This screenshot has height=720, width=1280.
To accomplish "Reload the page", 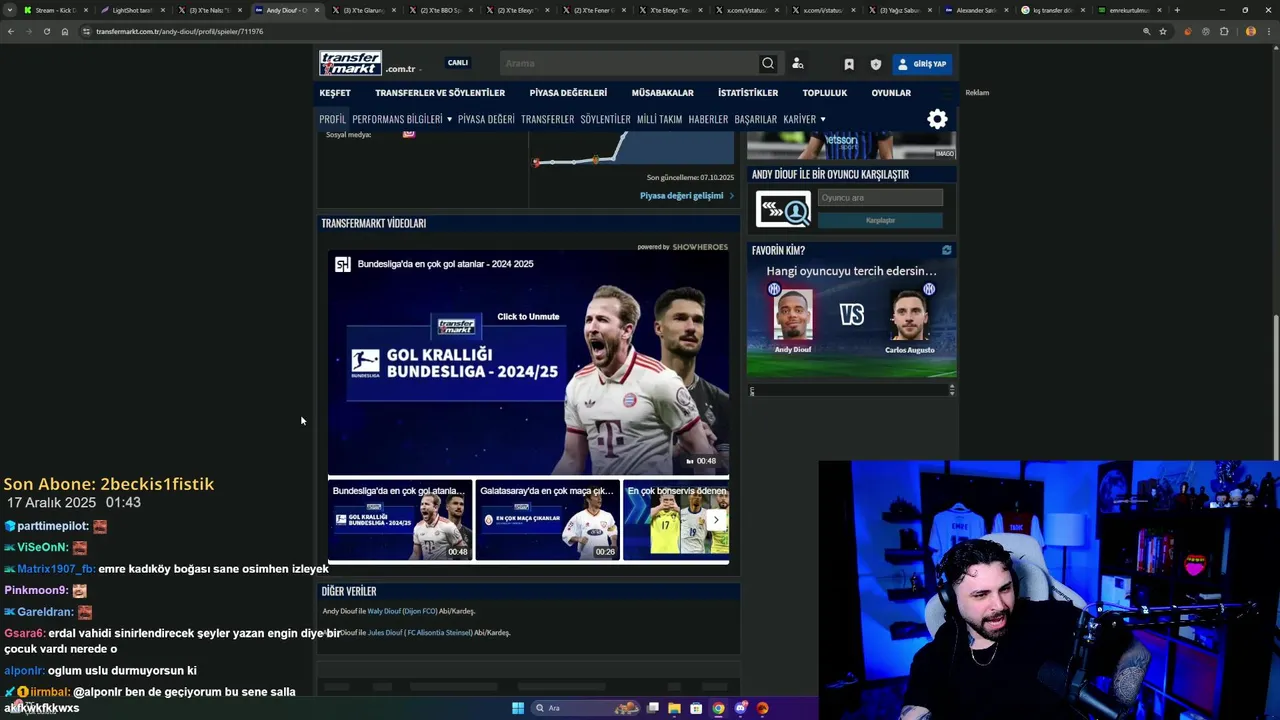I will click(x=46, y=31).
